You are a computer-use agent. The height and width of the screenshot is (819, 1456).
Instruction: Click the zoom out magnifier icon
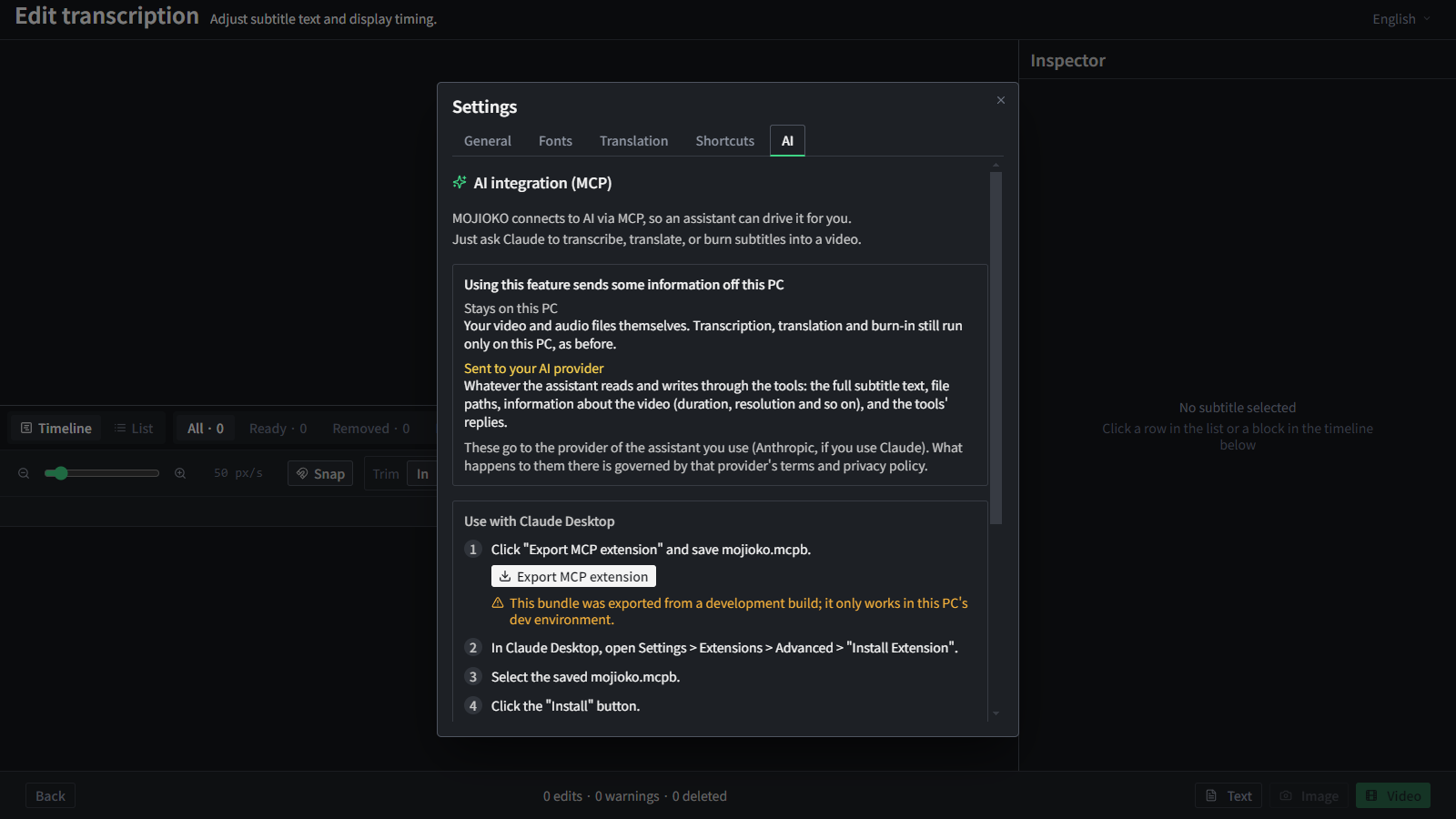pyautogui.click(x=24, y=473)
